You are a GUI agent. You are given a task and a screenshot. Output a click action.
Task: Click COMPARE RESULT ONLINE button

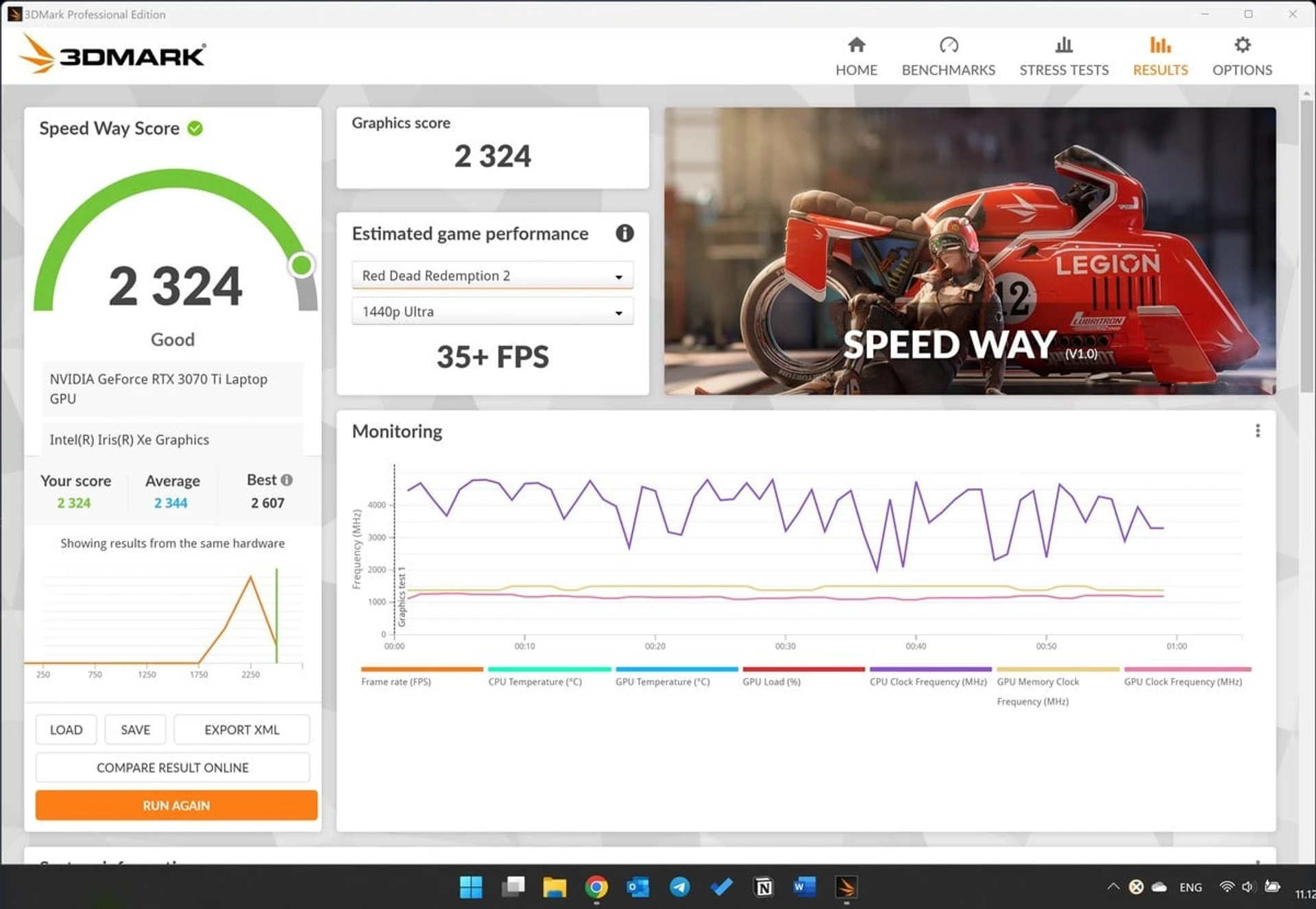pyautogui.click(x=173, y=767)
